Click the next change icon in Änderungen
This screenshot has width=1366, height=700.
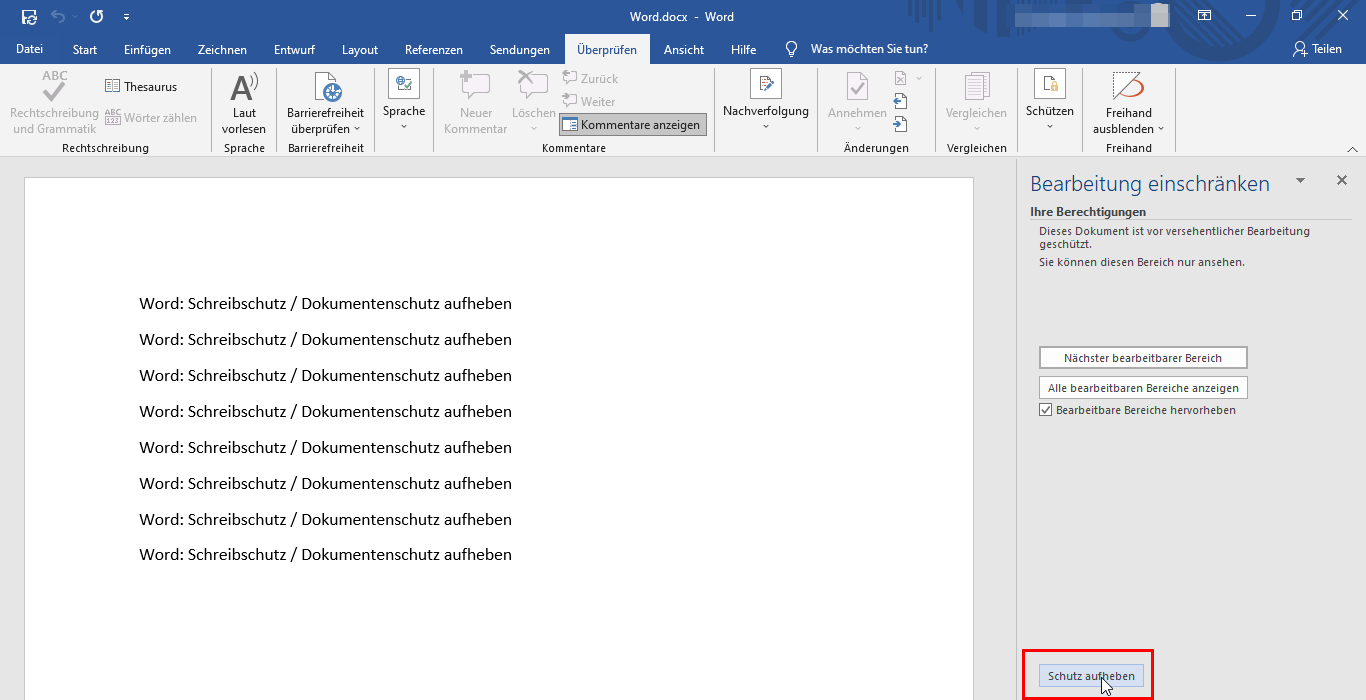point(901,124)
